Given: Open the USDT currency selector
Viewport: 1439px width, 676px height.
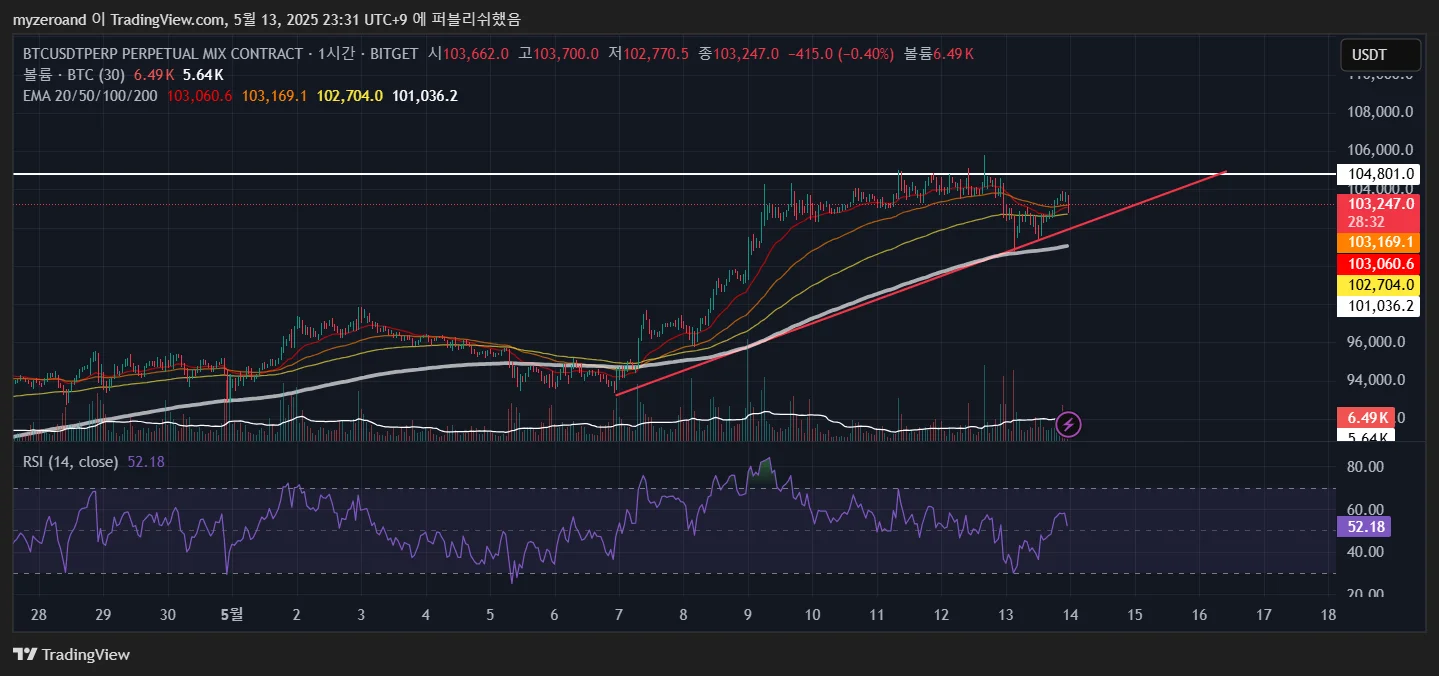Looking at the screenshot, I should point(1380,56).
